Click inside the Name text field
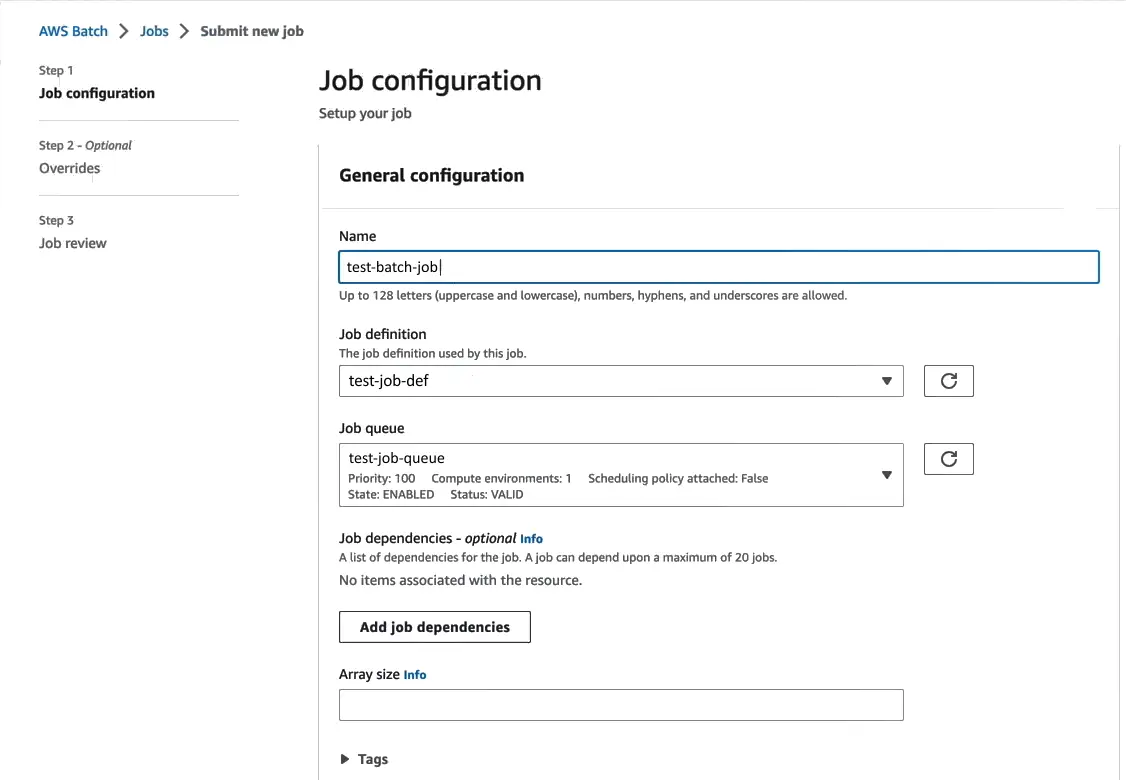Screen dimensions: 1126x780 718,266
